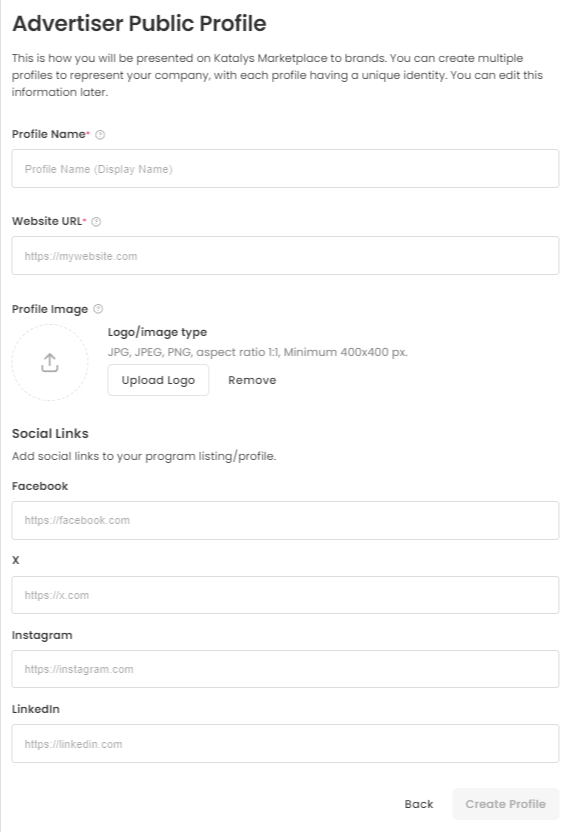Image resolution: width=574 pixels, height=832 pixels.
Task: Go Back to the previous step
Action: click(x=419, y=804)
